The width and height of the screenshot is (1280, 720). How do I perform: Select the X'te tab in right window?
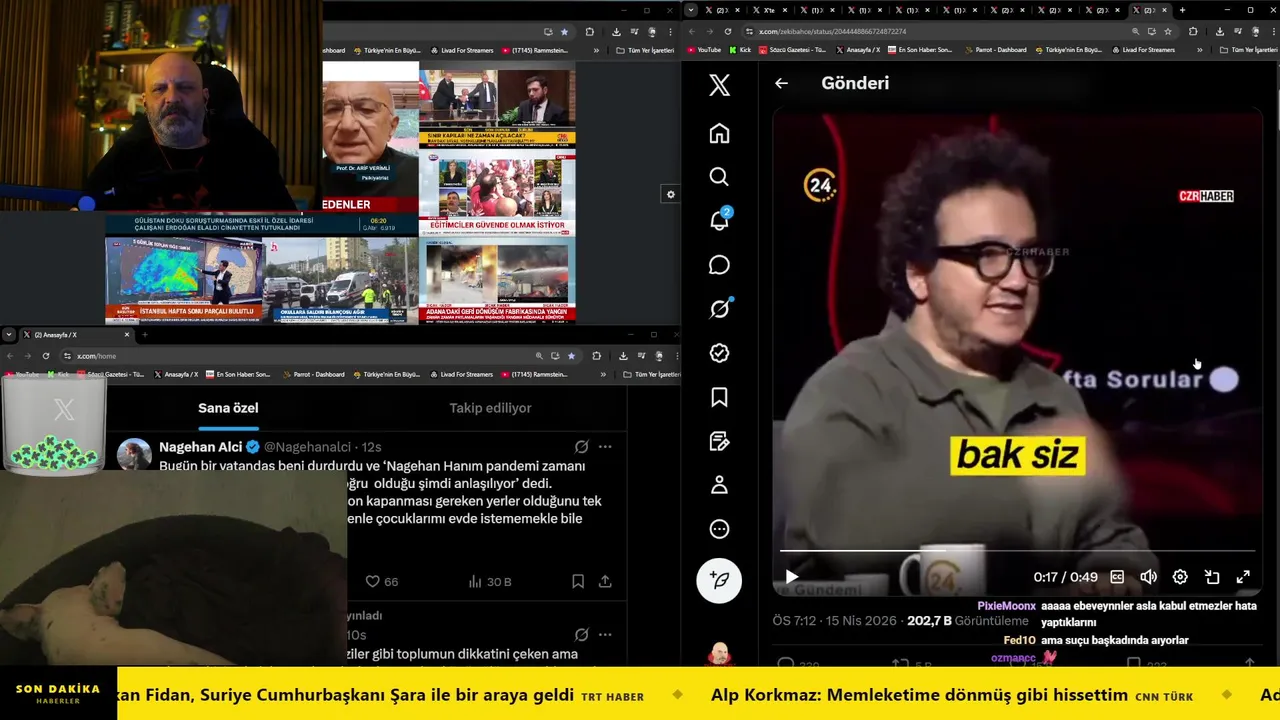[769, 10]
